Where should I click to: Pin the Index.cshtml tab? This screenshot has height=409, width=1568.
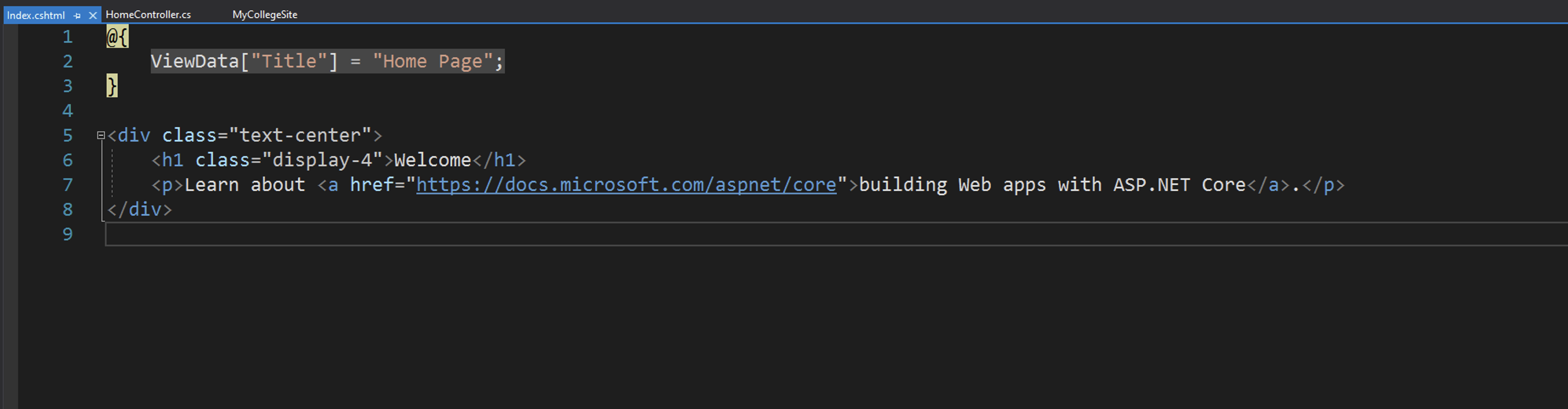pos(77,15)
